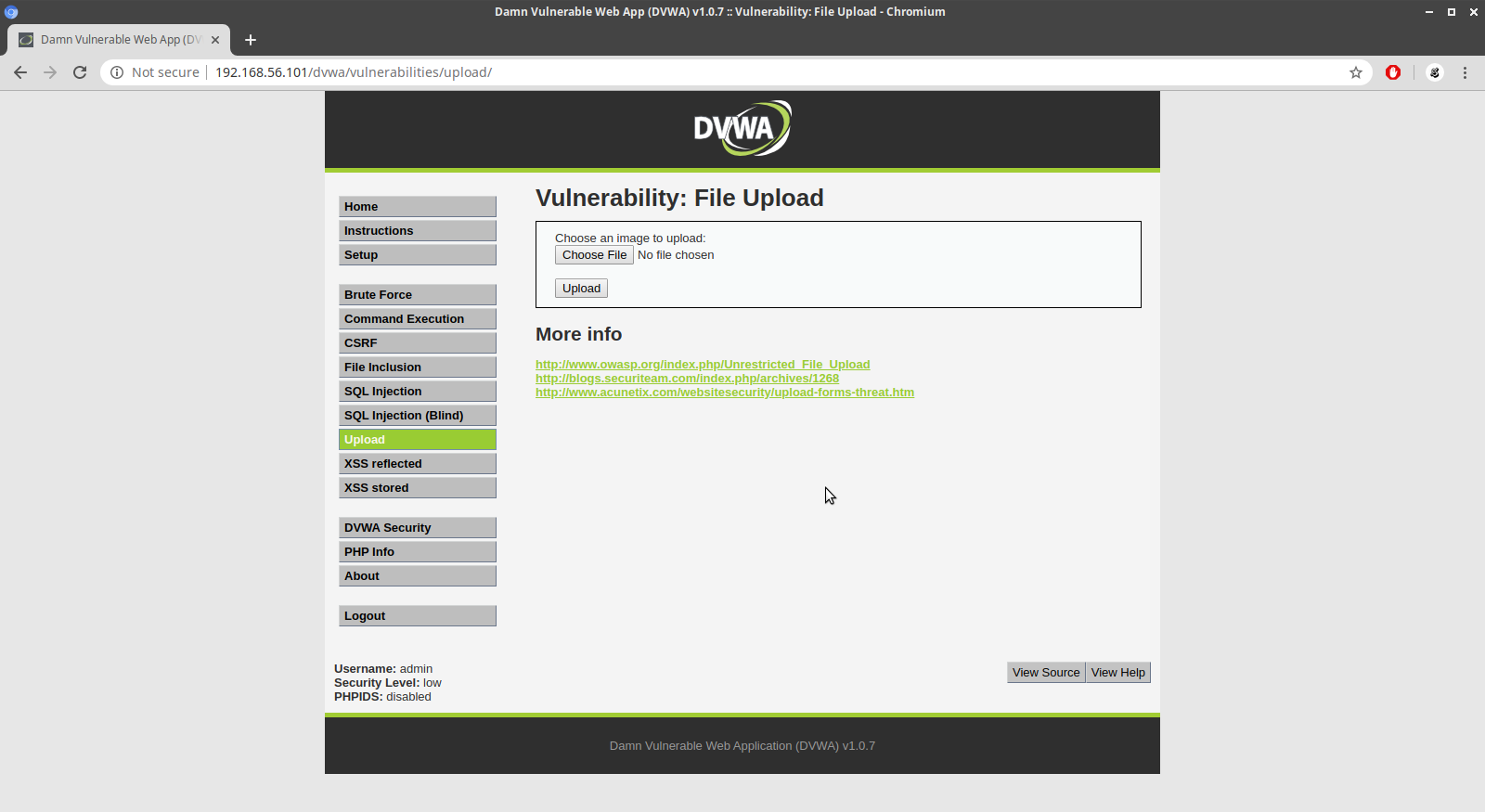Go to the Setup page
Screen dimensions: 1485x812
(x=418, y=255)
